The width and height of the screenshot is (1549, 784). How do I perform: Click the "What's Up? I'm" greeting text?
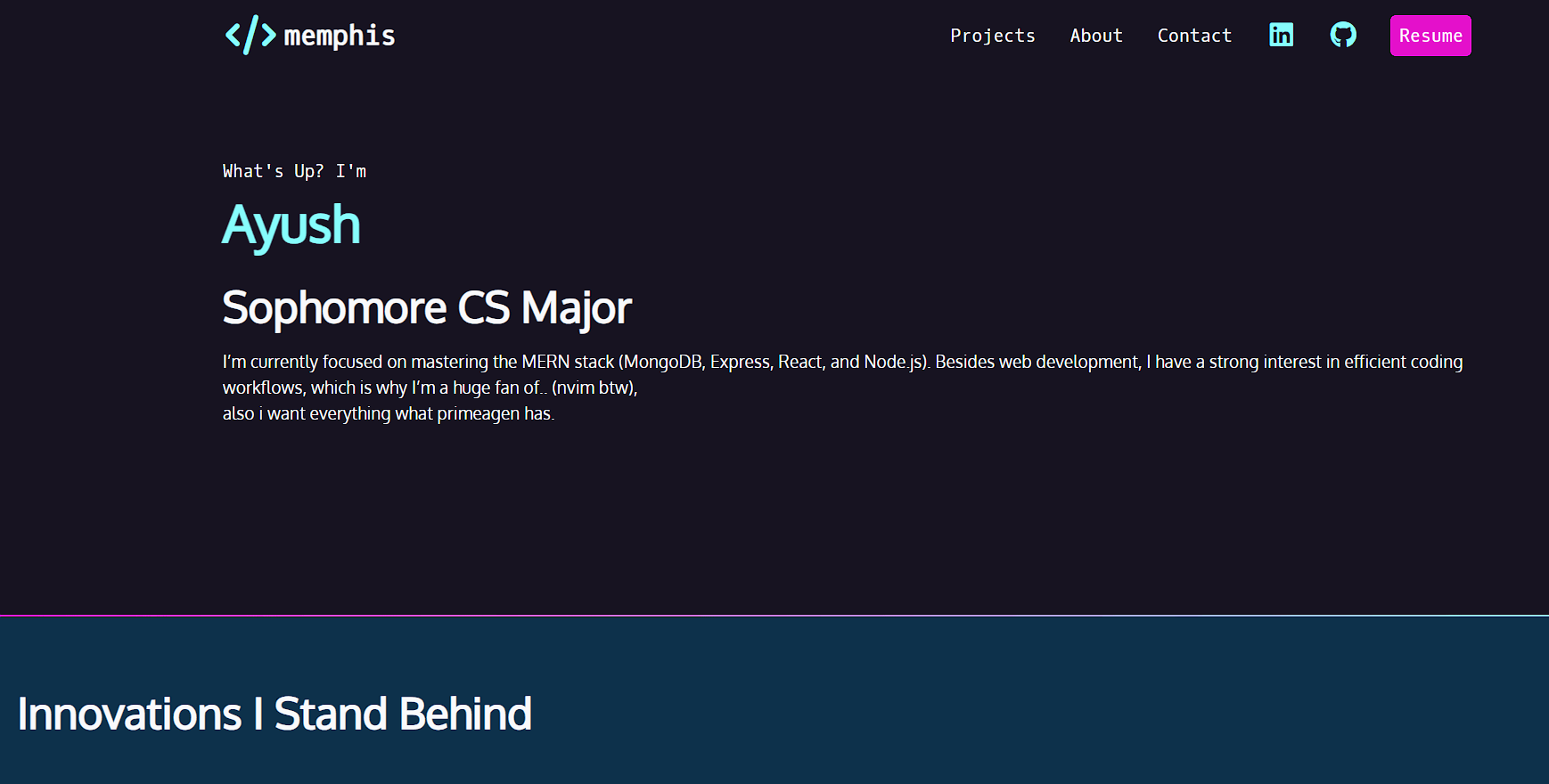tap(294, 171)
